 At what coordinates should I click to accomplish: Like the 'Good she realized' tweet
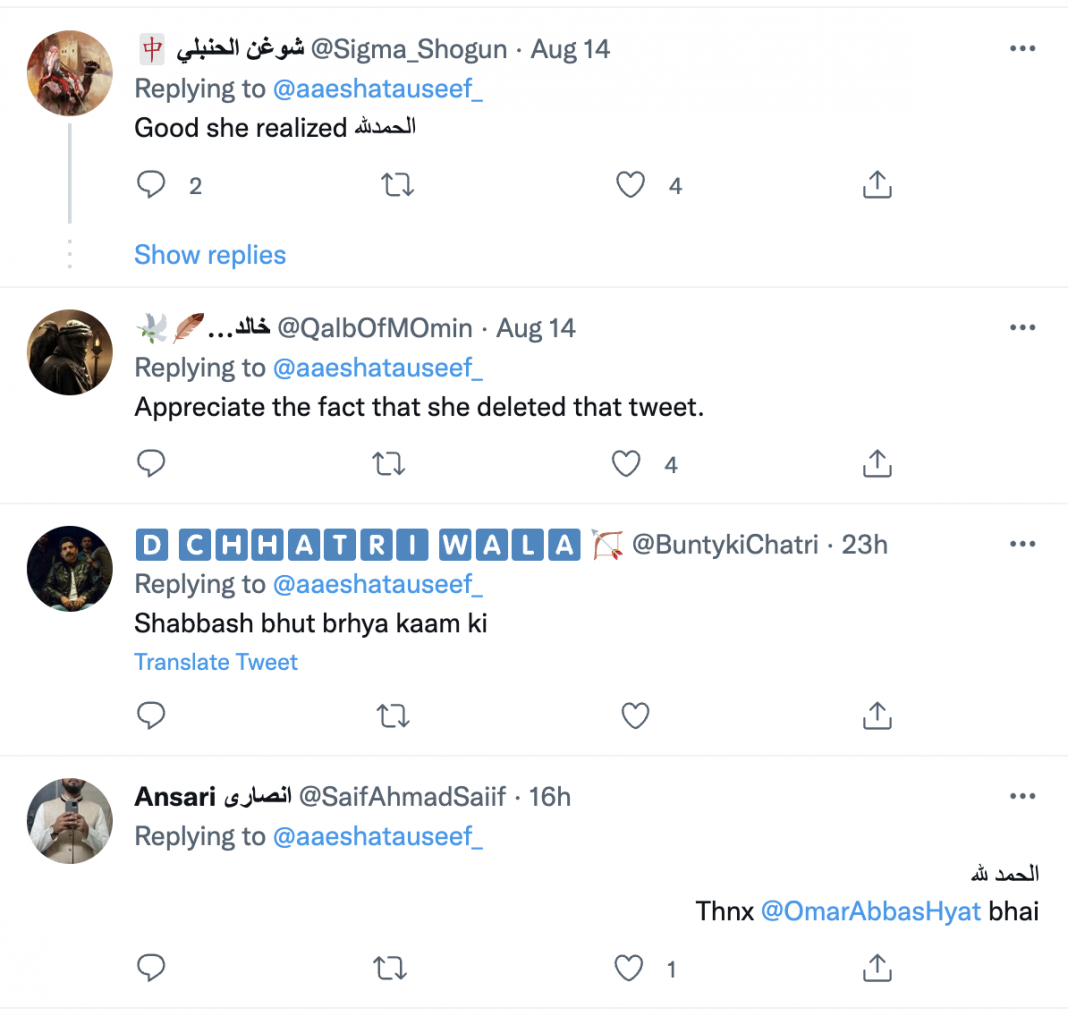click(630, 185)
